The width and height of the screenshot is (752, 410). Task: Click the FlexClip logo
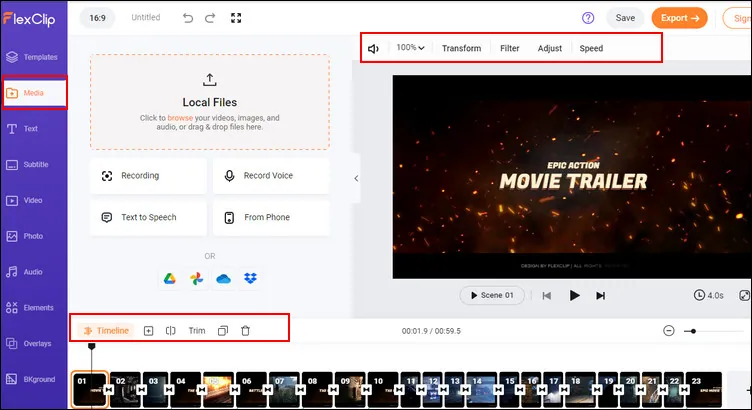(x=29, y=19)
